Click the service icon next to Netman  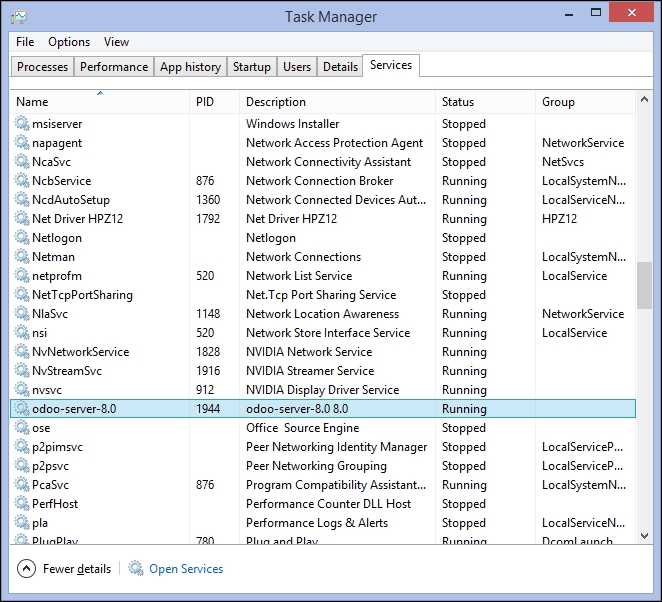(22, 256)
